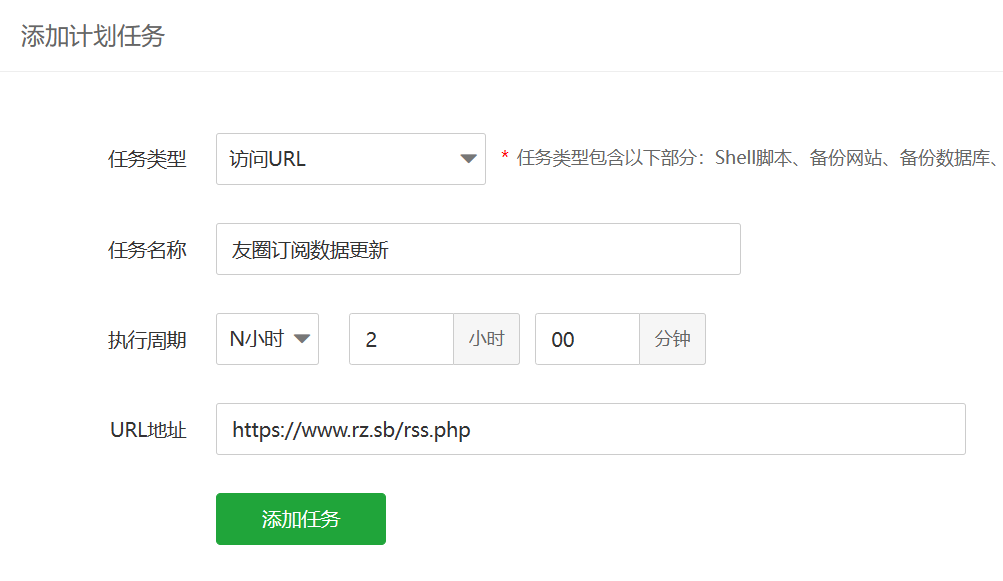The height and width of the screenshot is (581, 1003).
Task: Focus the 任务名称 field containing 友圈订阅数据更新
Action: 478,249
